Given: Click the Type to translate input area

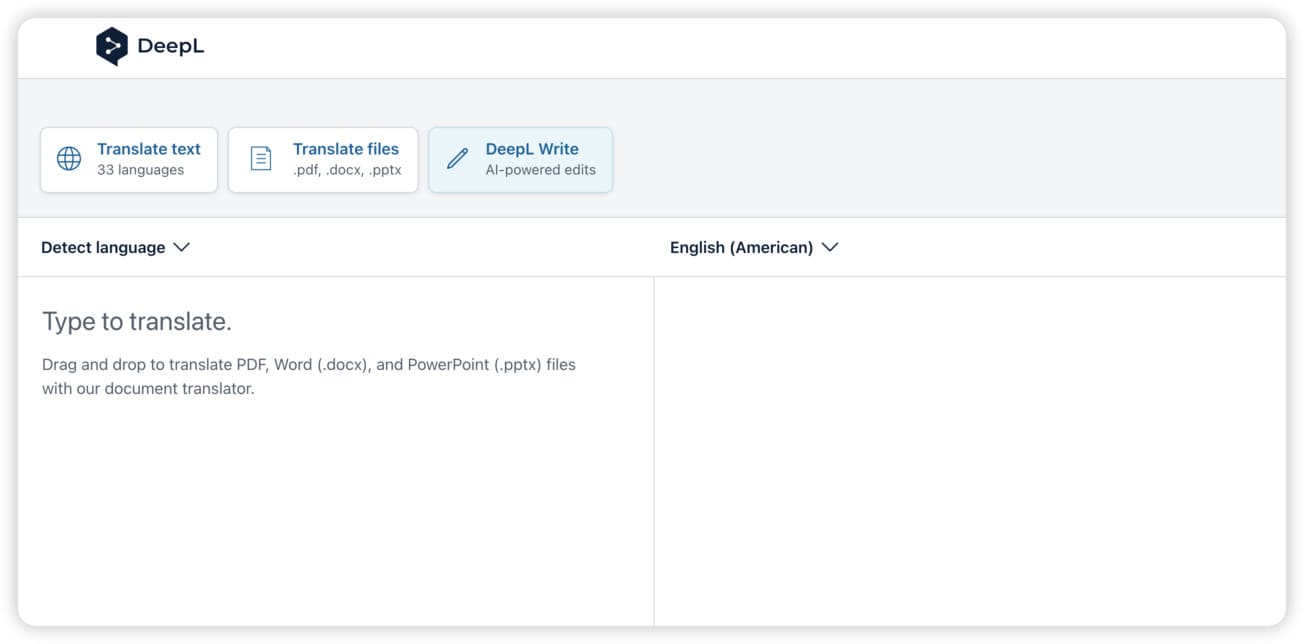Looking at the screenshot, I should pyautogui.click(x=336, y=451).
